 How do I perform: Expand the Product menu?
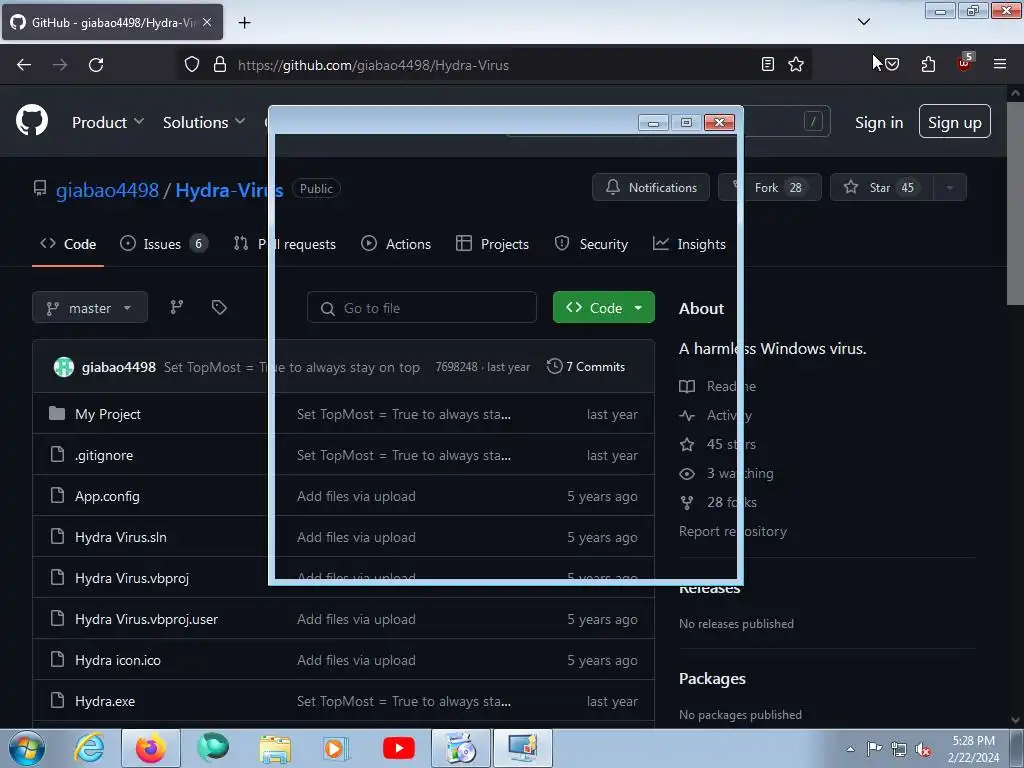(x=108, y=122)
